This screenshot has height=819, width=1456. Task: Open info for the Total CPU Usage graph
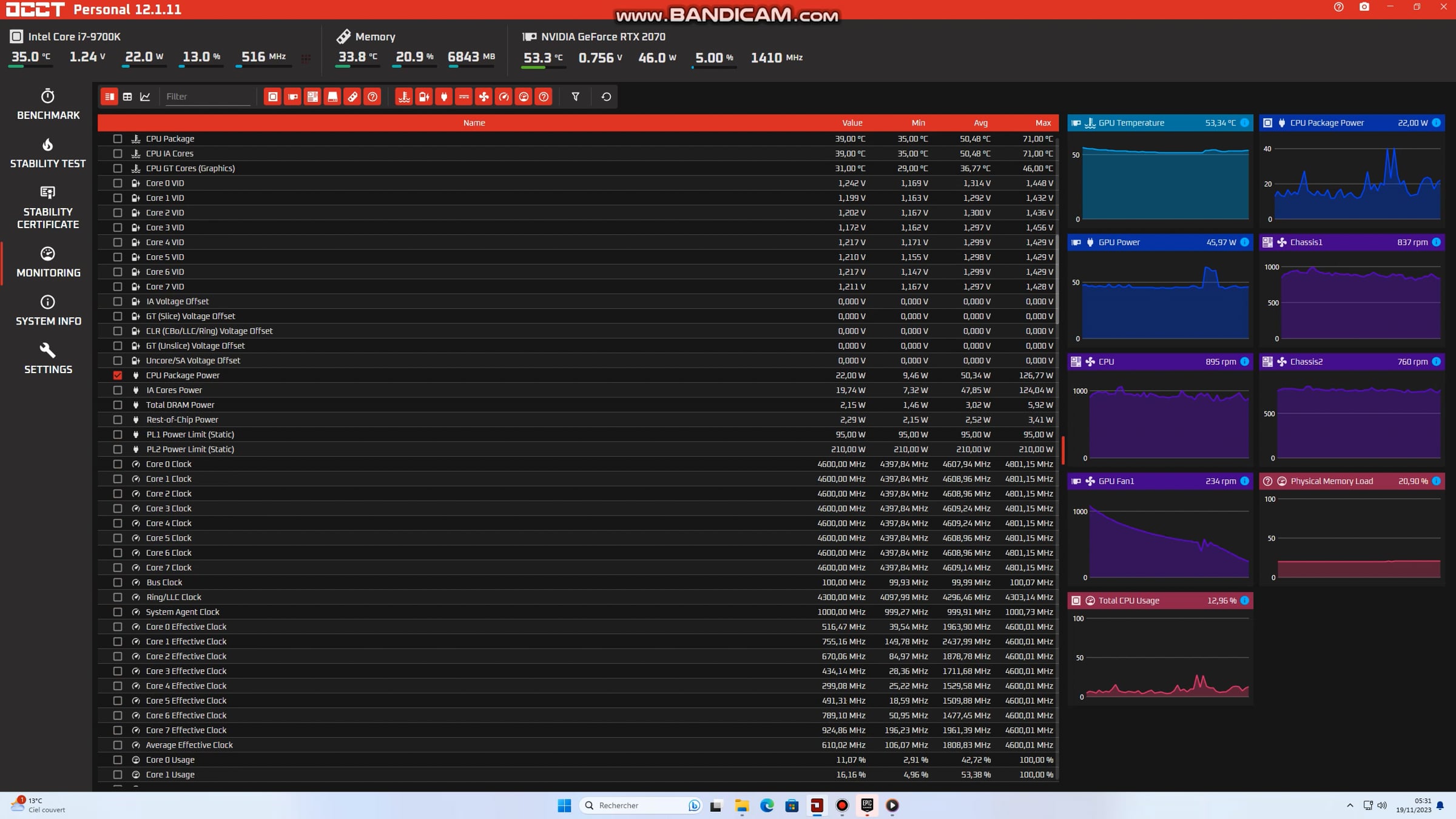tap(1245, 601)
